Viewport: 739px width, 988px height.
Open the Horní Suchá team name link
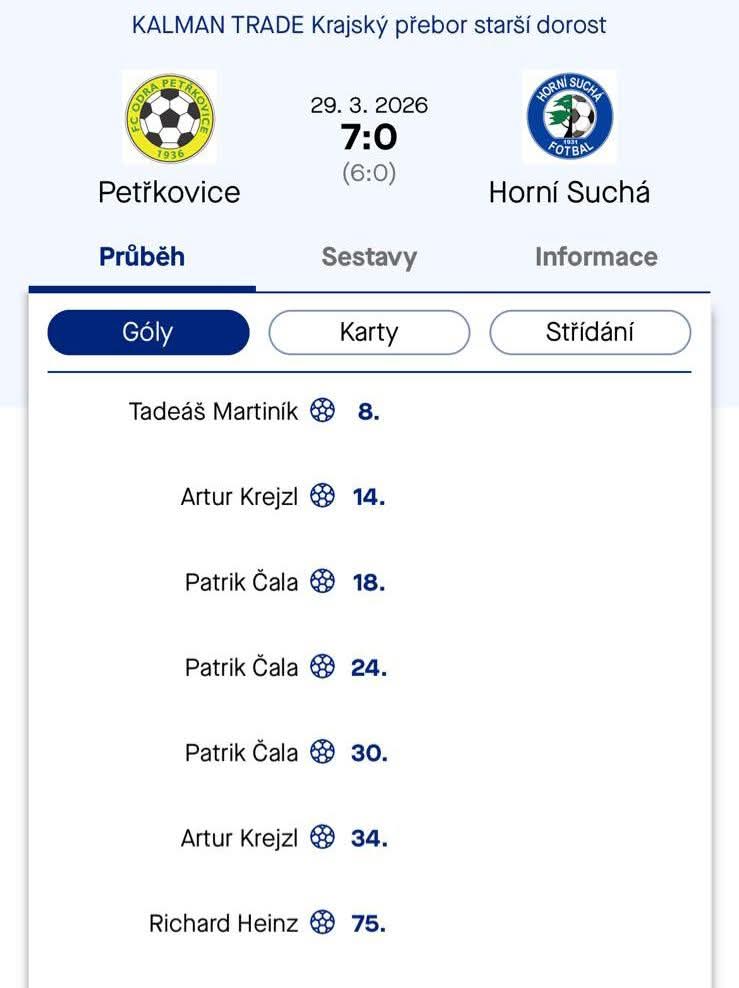(x=569, y=192)
